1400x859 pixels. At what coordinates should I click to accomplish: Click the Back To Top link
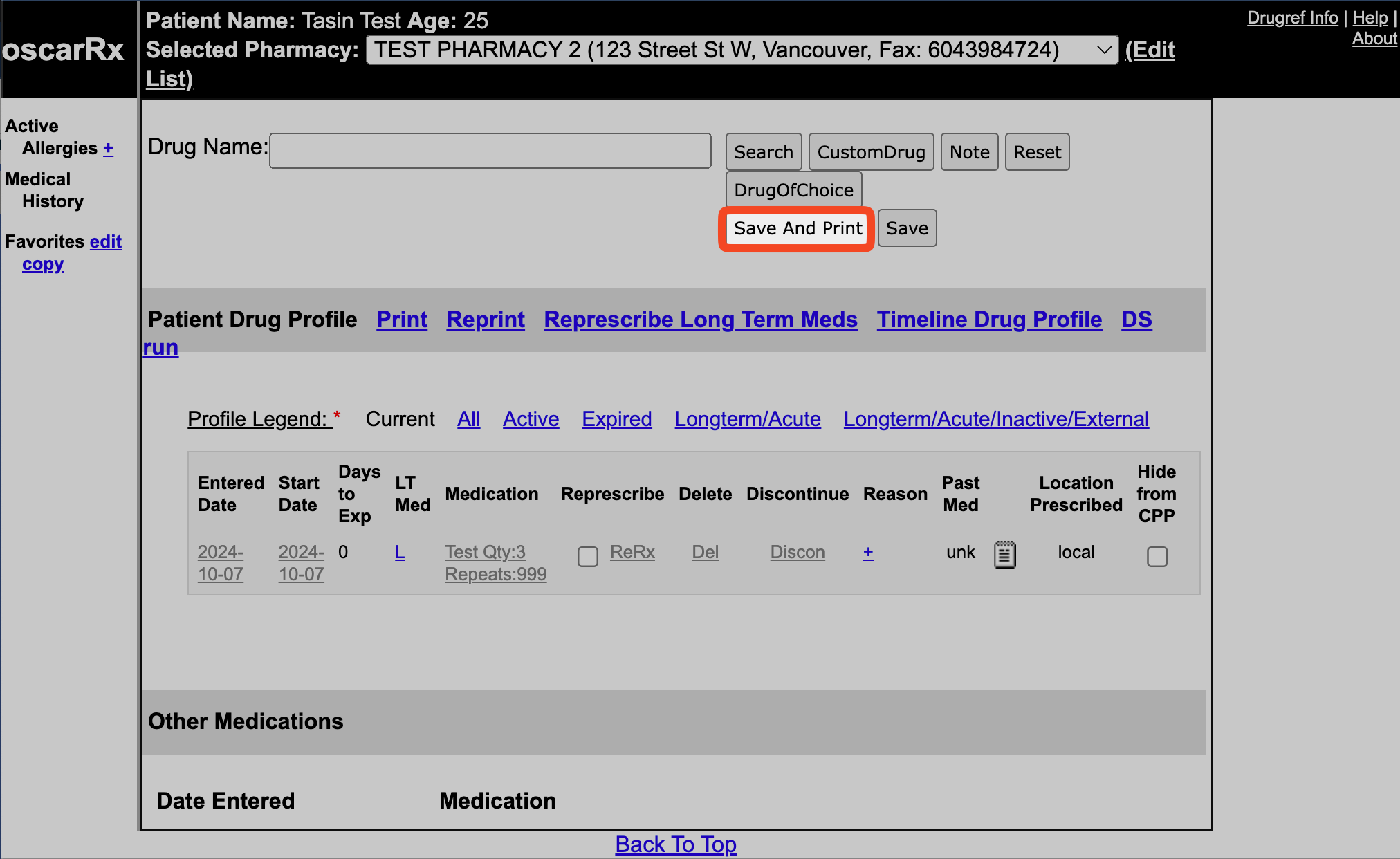[x=676, y=844]
